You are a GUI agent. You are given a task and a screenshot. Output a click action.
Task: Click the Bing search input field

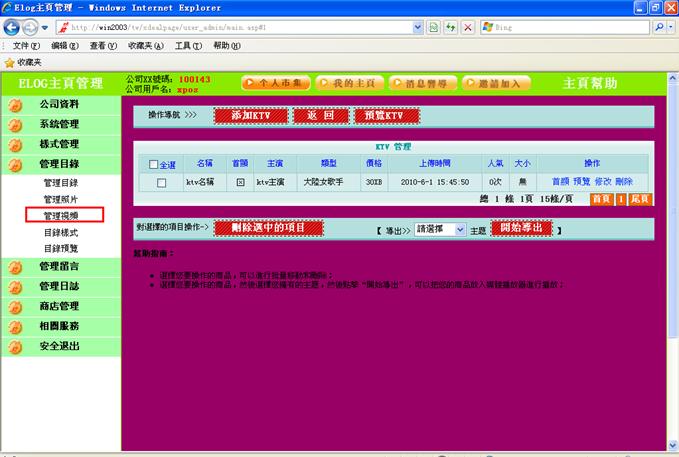tap(570, 27)
